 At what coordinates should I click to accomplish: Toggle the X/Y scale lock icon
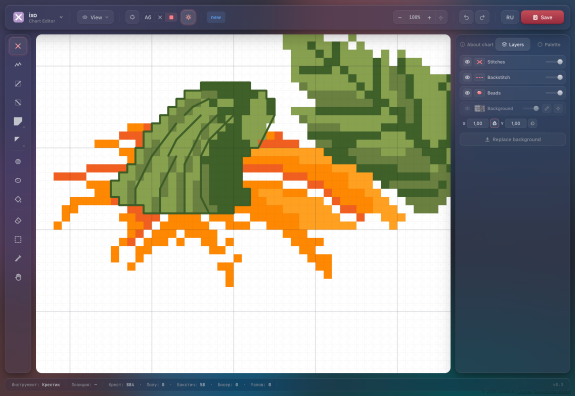pyautogui.click(x=494, y=124)
